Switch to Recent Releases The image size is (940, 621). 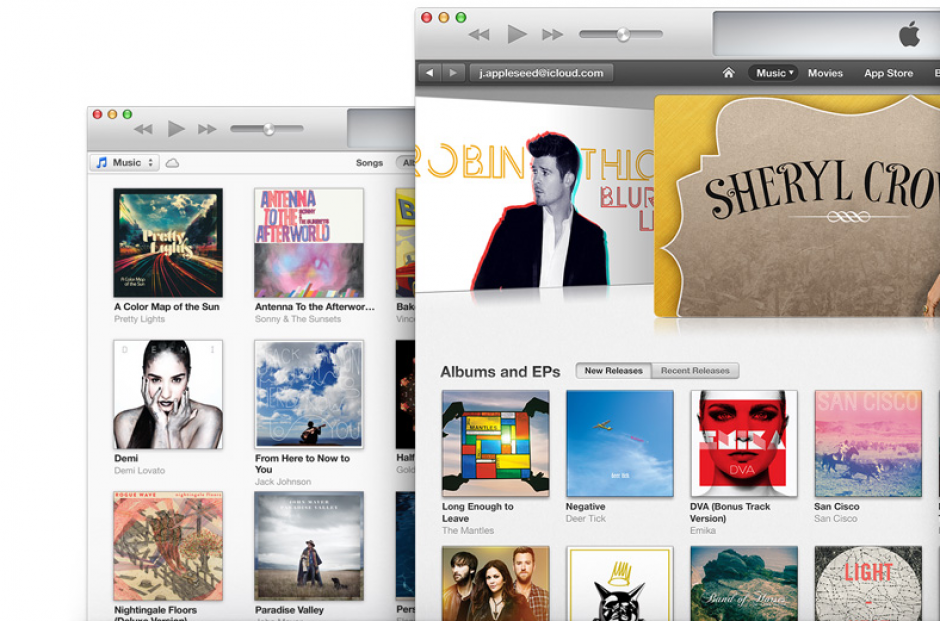click(x=695, y=370)
